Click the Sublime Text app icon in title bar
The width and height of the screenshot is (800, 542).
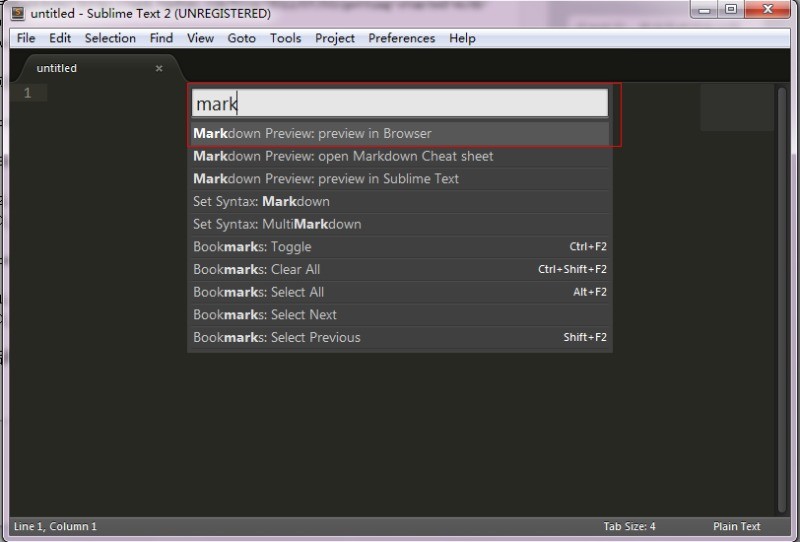pos(17,13)
